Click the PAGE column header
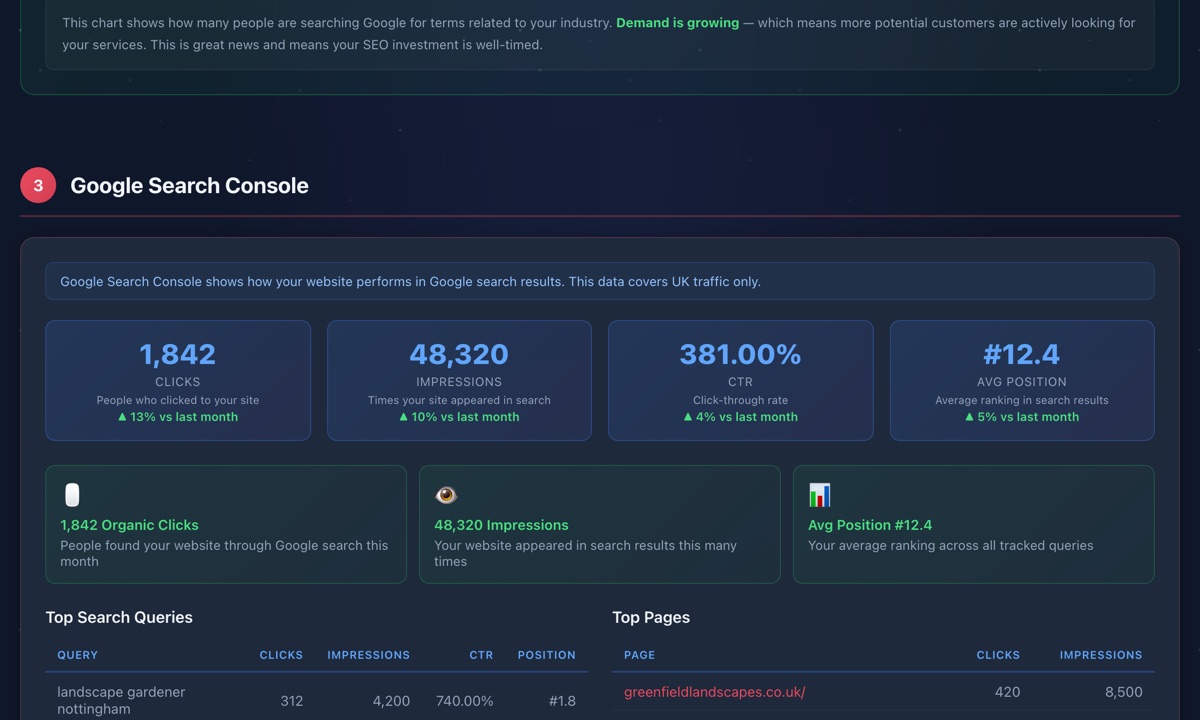 click(x=640, y=655)
